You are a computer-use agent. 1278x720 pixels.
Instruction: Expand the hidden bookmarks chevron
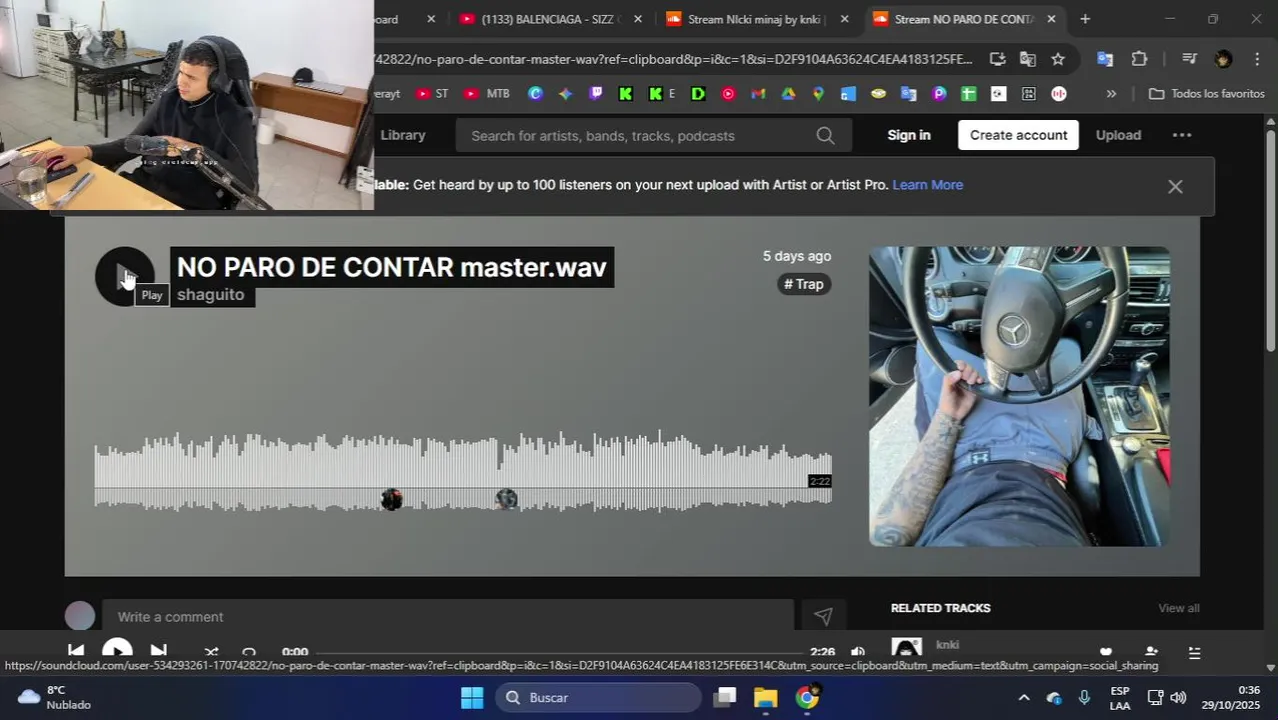coord(1111,94)
